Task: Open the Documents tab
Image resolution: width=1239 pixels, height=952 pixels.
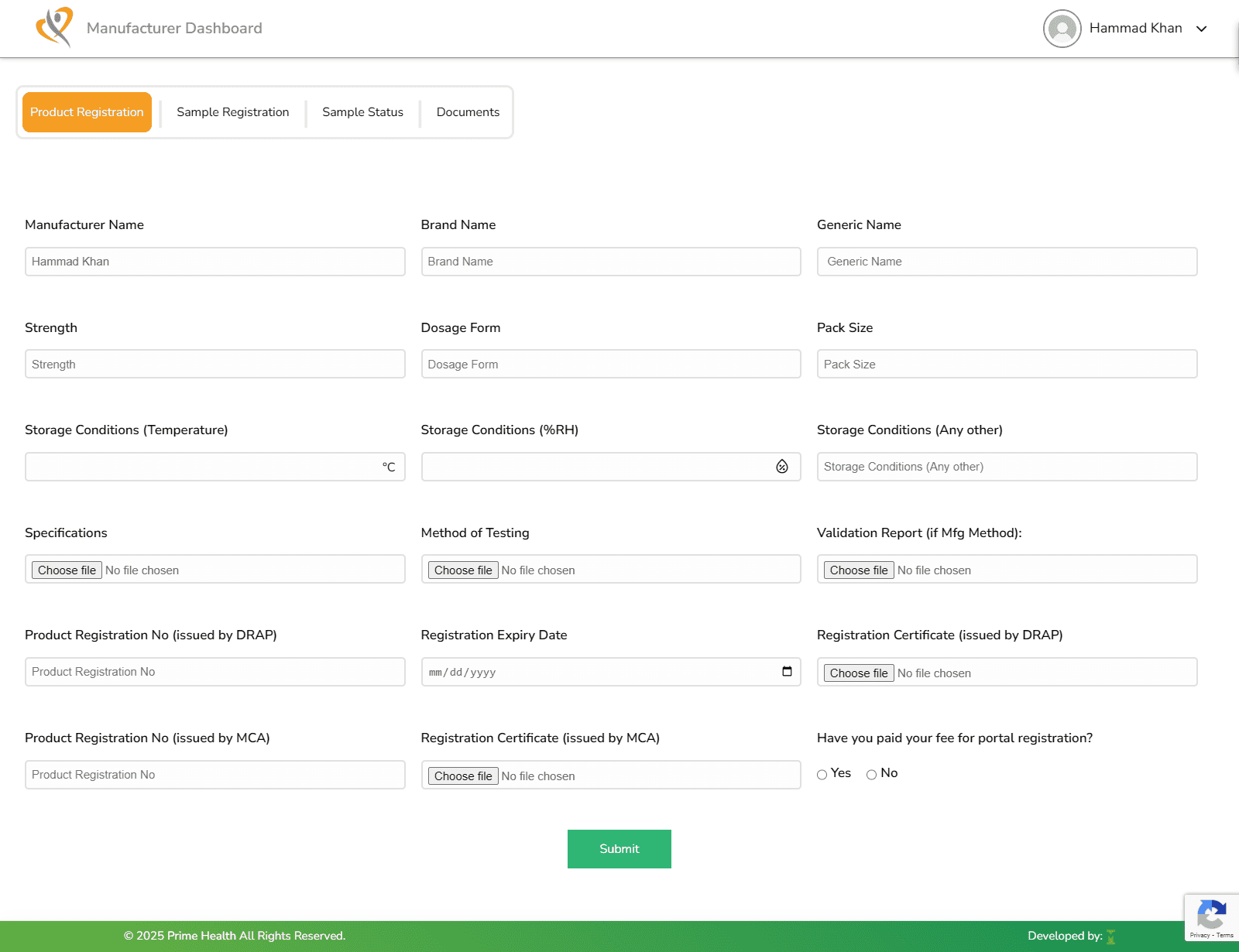Action: pyautogui.click(x=468, y=112)
